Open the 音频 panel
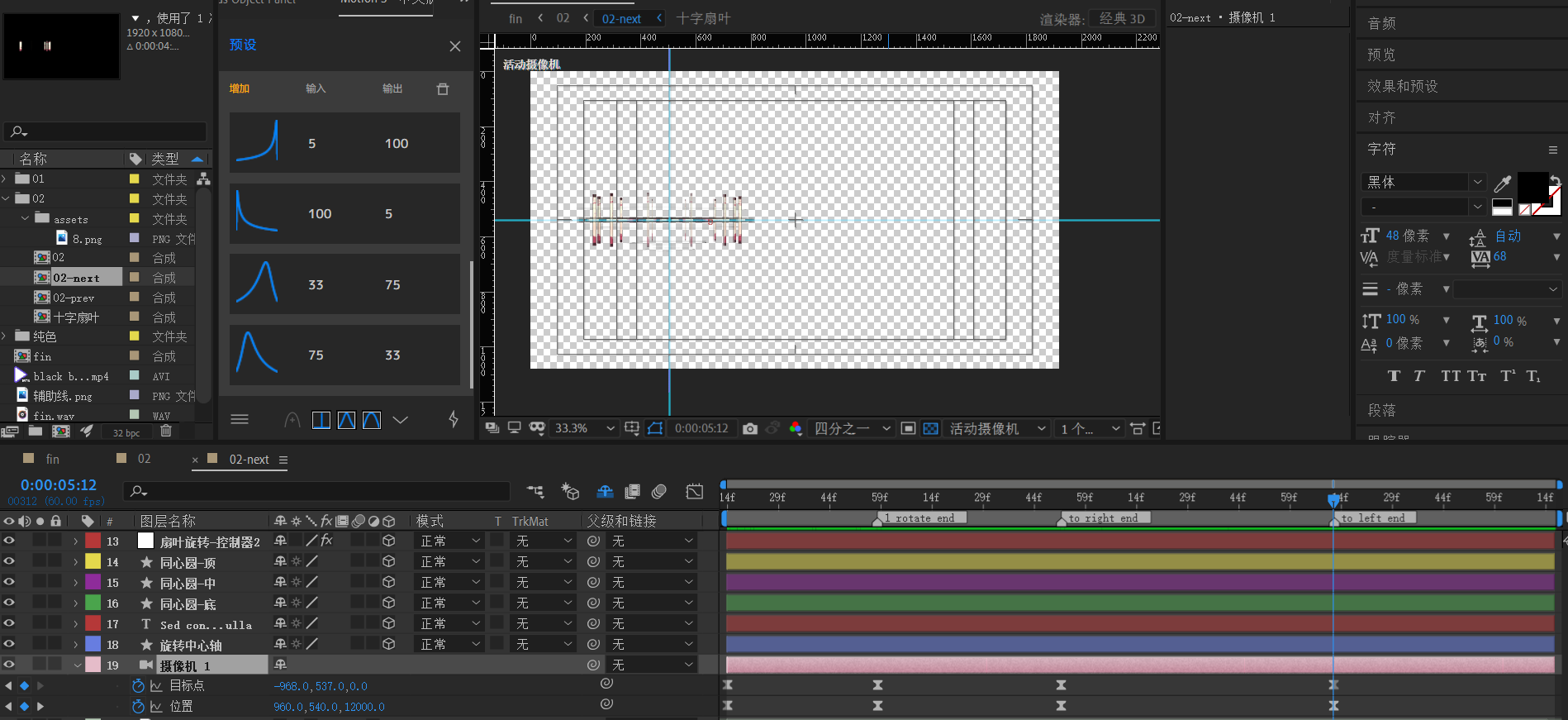Screen dimensions: 1568x720 click(1382, 23)
